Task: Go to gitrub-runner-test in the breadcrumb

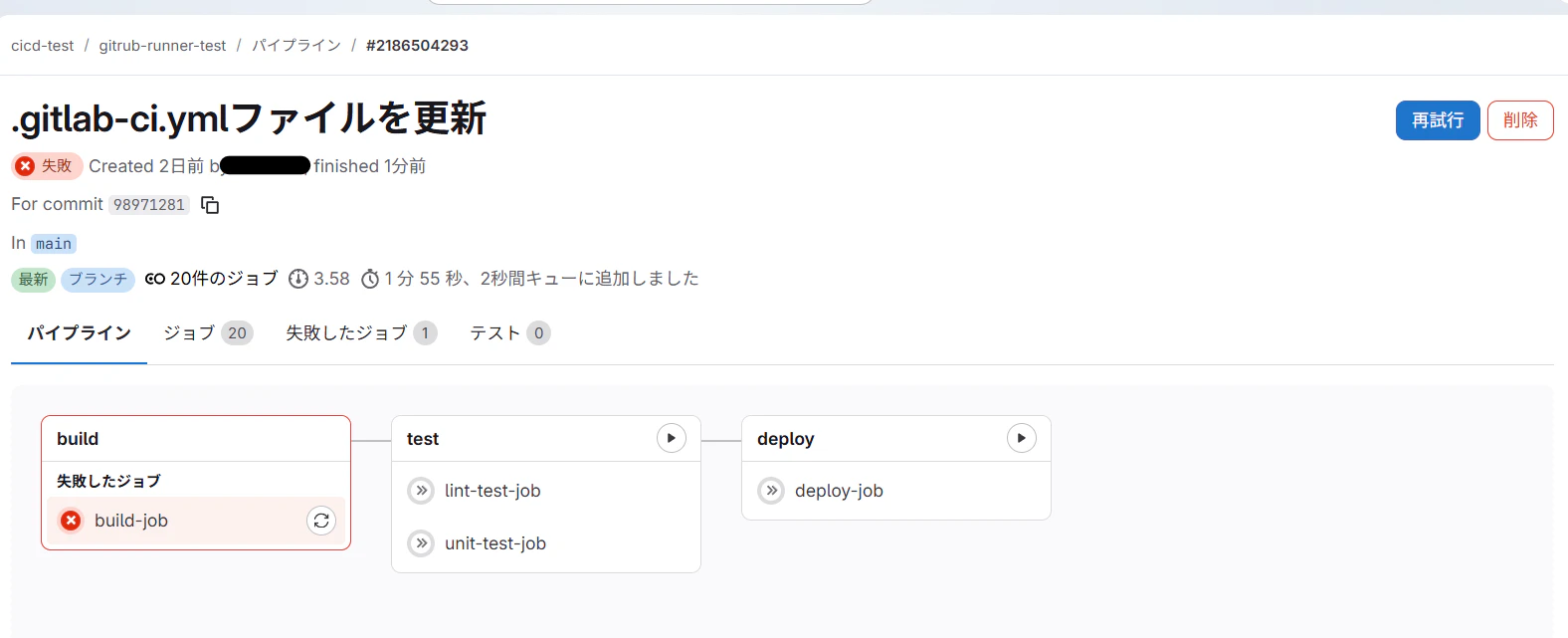Action: coord(162,46)
